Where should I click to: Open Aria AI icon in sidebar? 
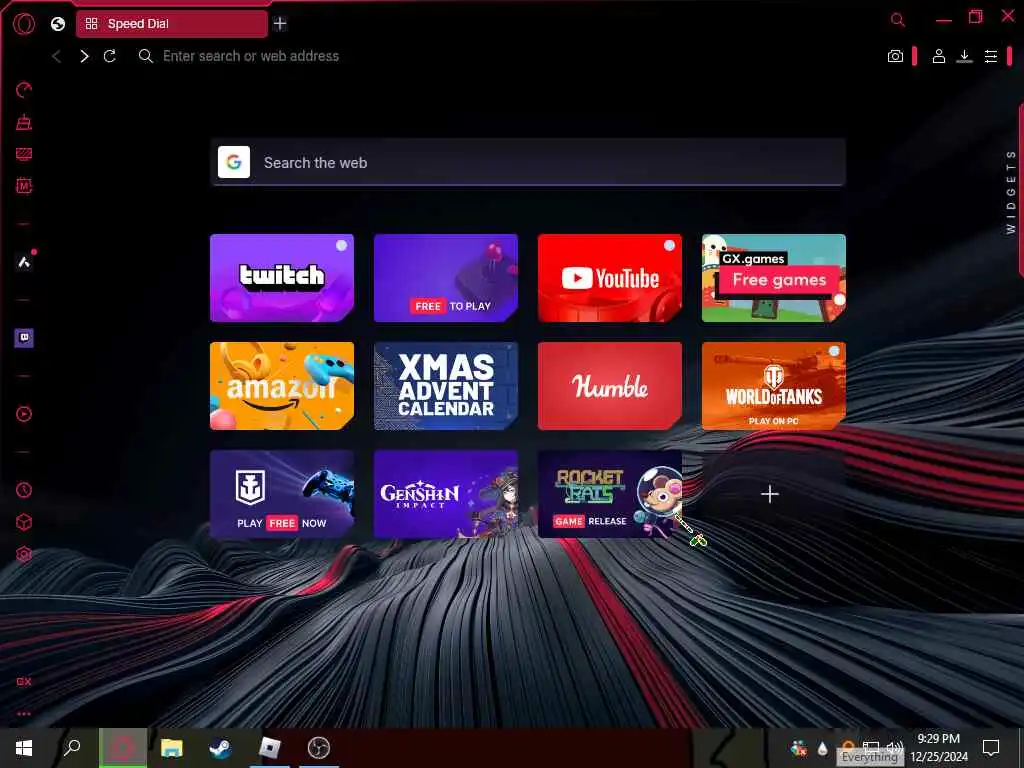pos(24,263)
